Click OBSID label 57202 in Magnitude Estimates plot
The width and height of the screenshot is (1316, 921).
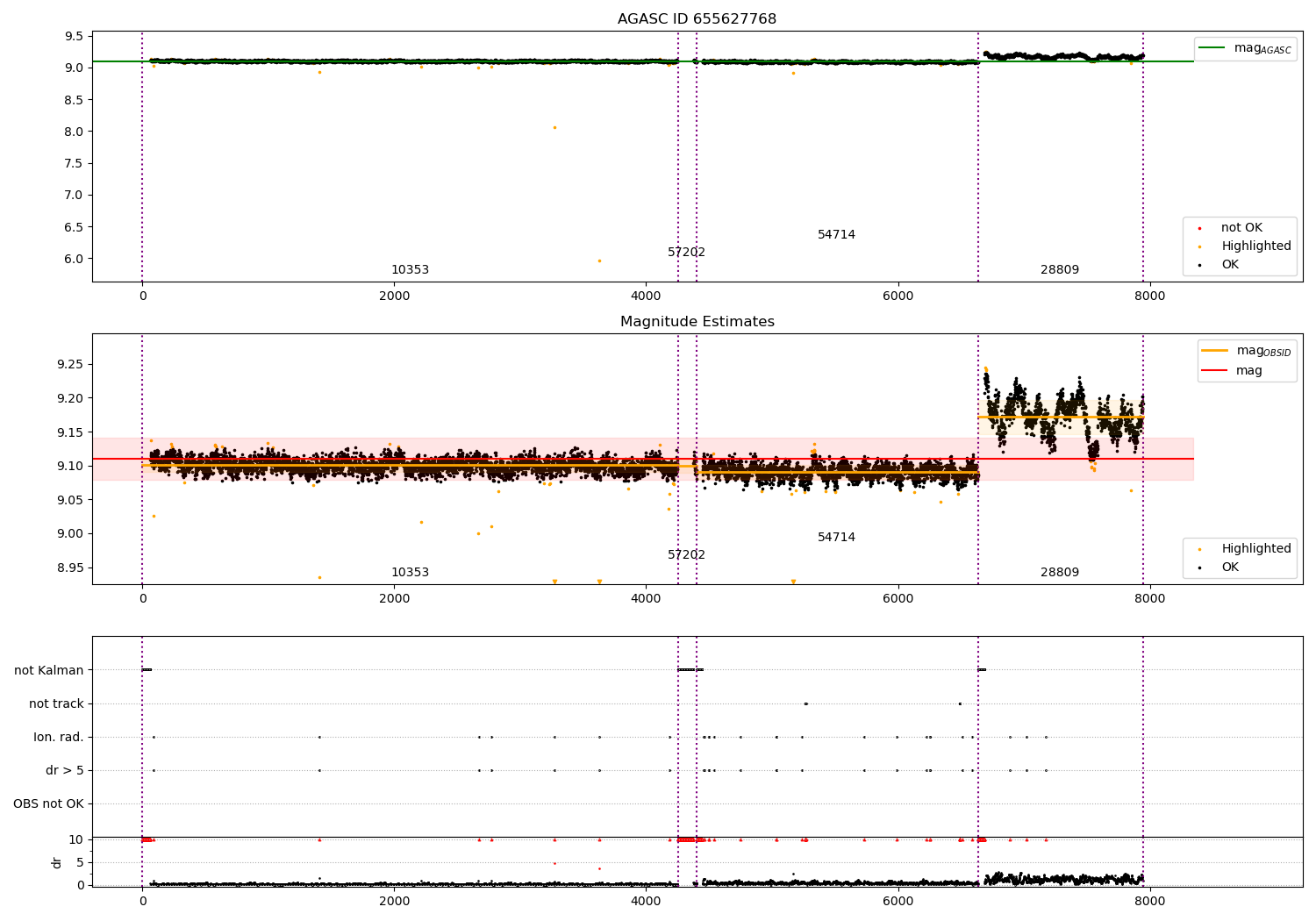coord(686,554)
